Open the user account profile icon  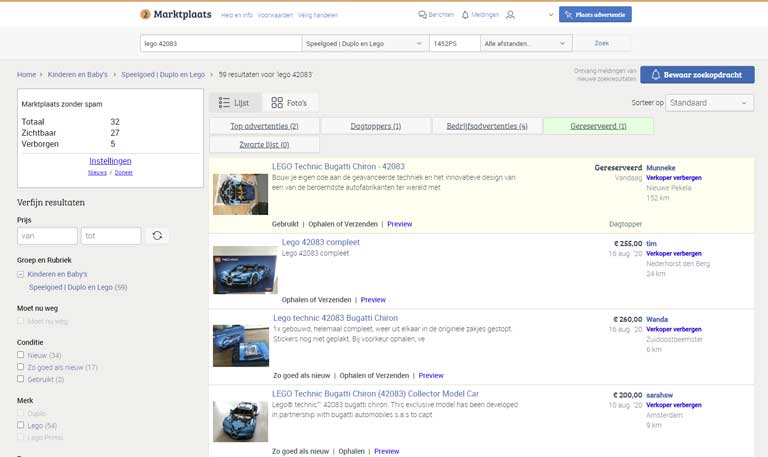pyautogui.click(x=510, y=15)
